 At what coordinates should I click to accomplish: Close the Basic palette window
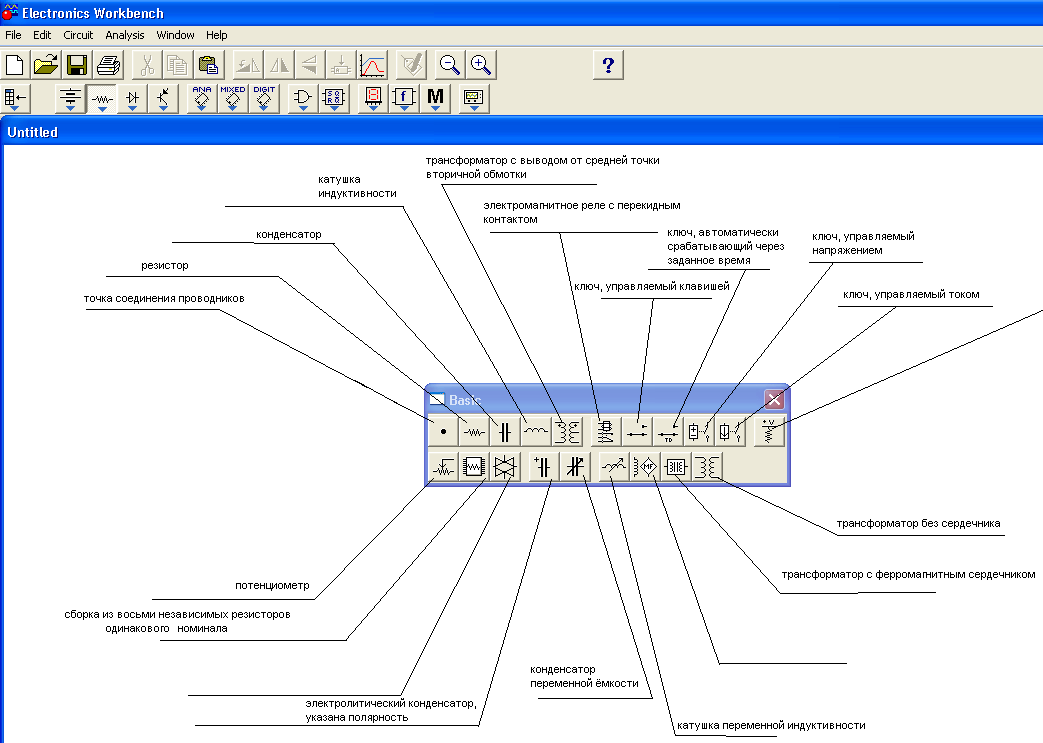point(774,399)
